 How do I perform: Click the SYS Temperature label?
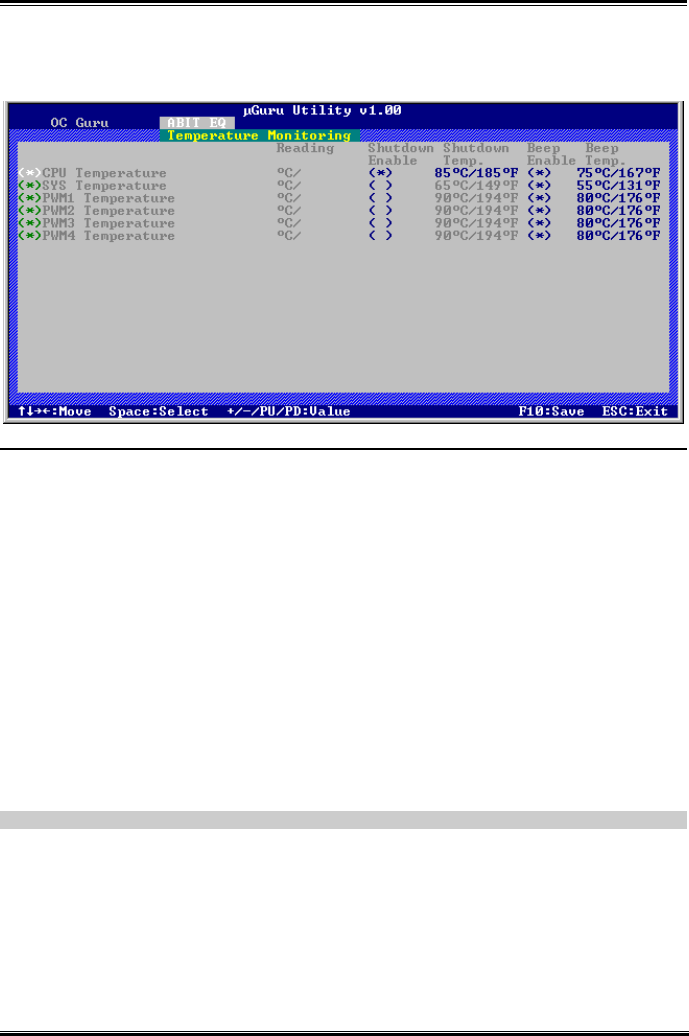click(x=104, y=186)
